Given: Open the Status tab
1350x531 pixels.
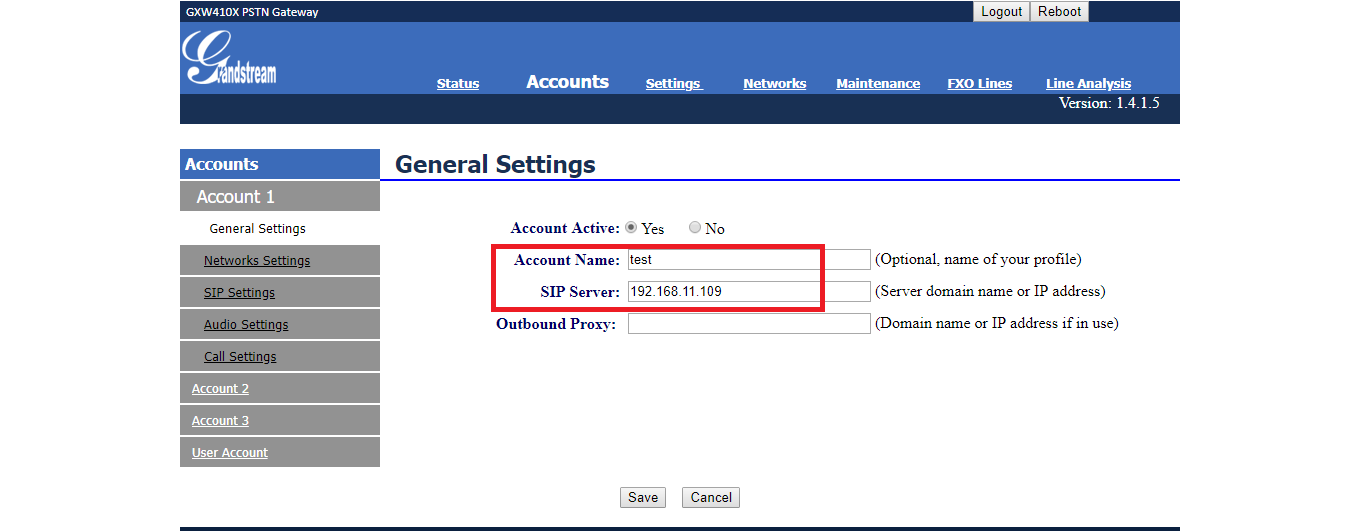Looking at the screenshot, I should [x=458, y=84].
